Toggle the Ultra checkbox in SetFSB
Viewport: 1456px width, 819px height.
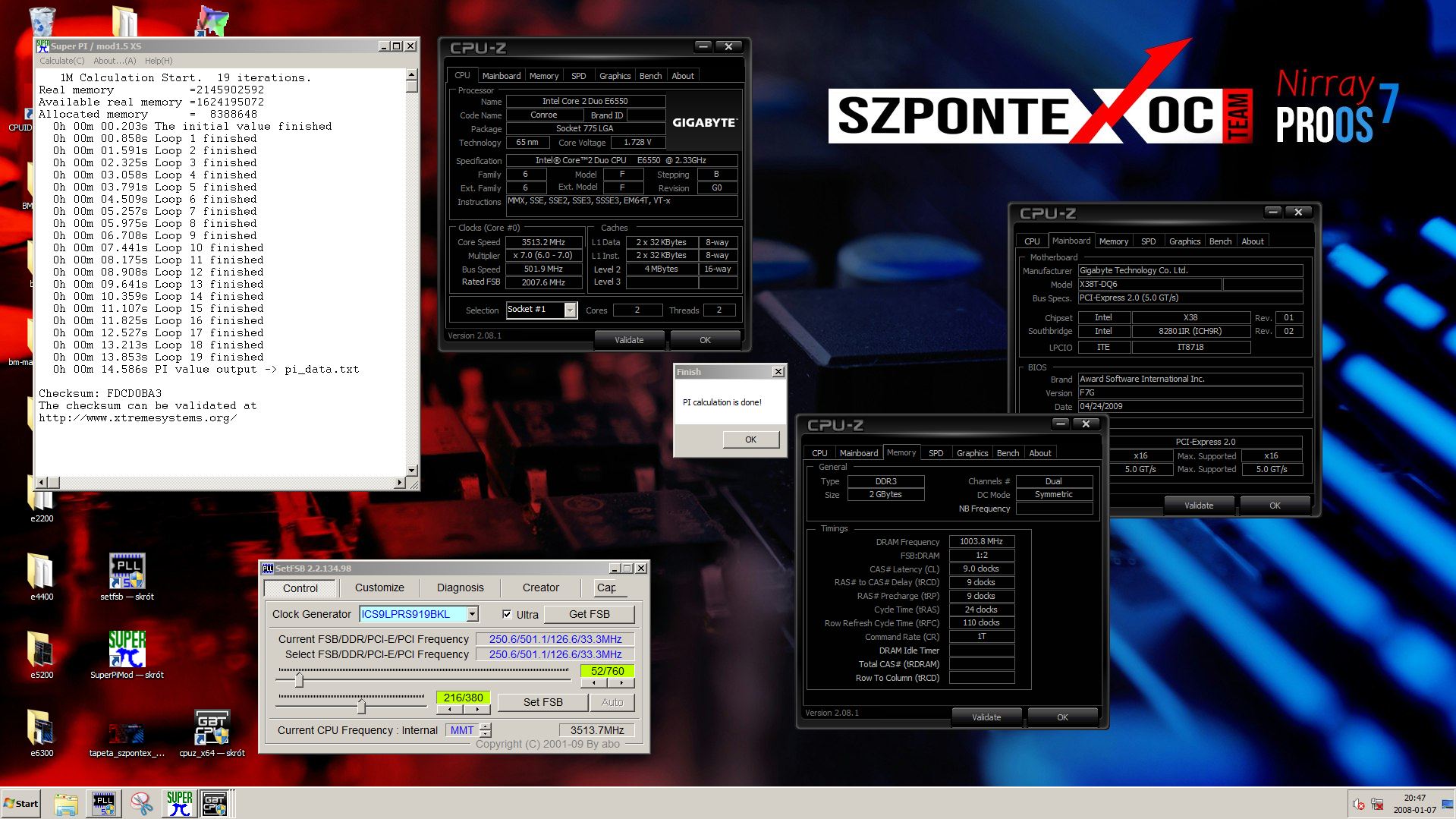507,614
